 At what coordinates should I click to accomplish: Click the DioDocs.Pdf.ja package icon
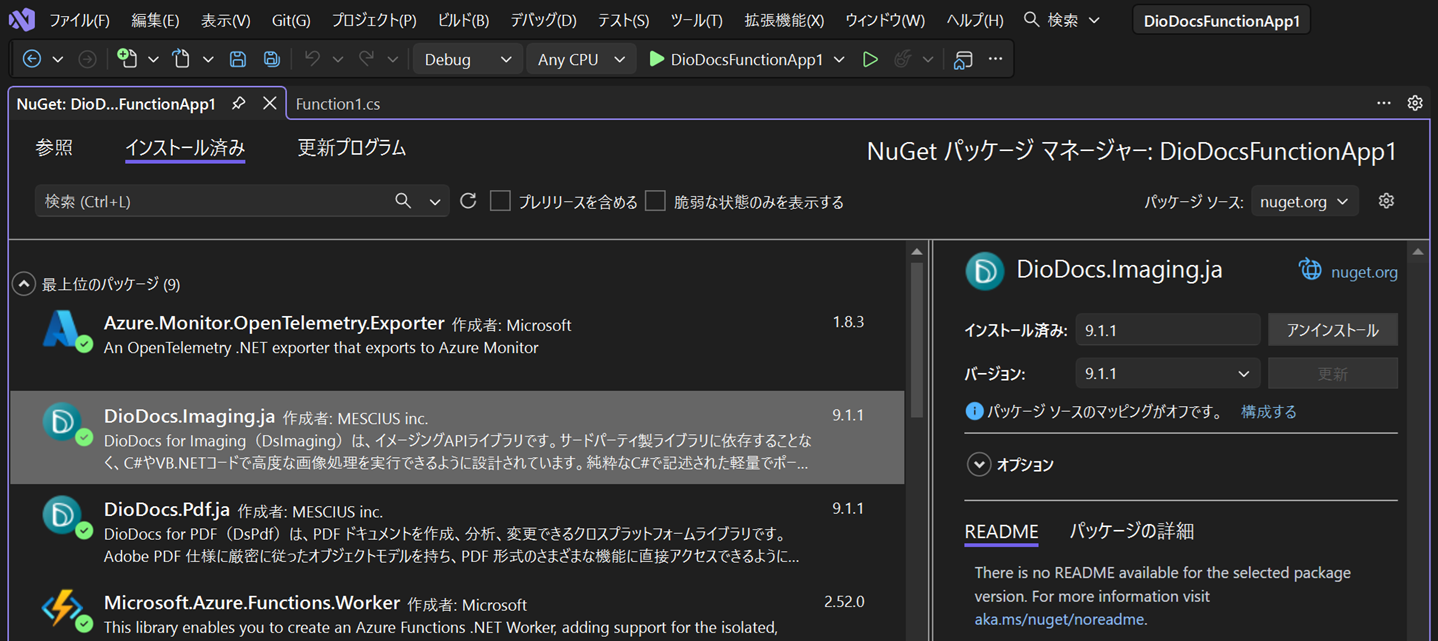point(65,517)
